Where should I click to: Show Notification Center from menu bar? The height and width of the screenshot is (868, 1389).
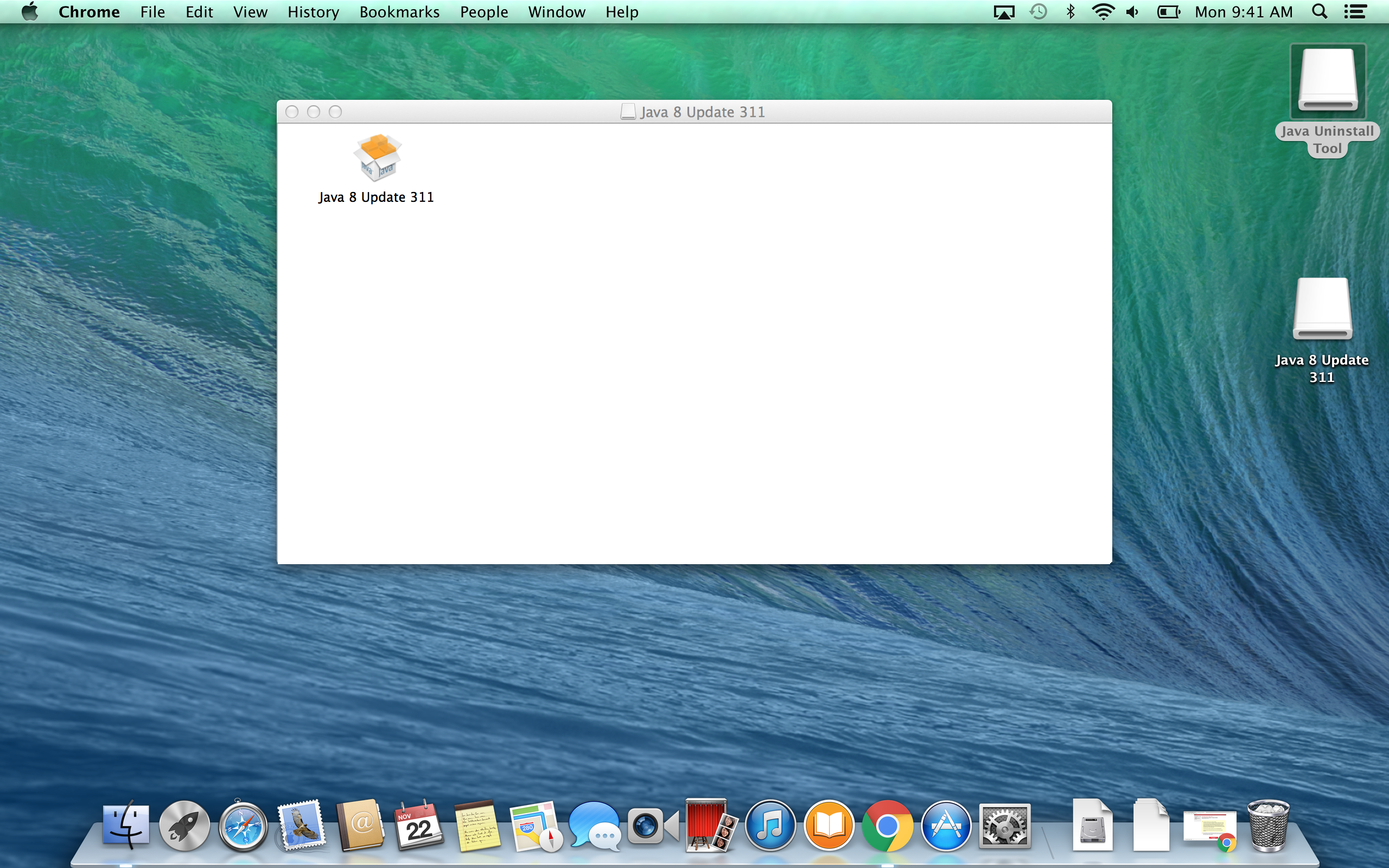pos(1356,12)
